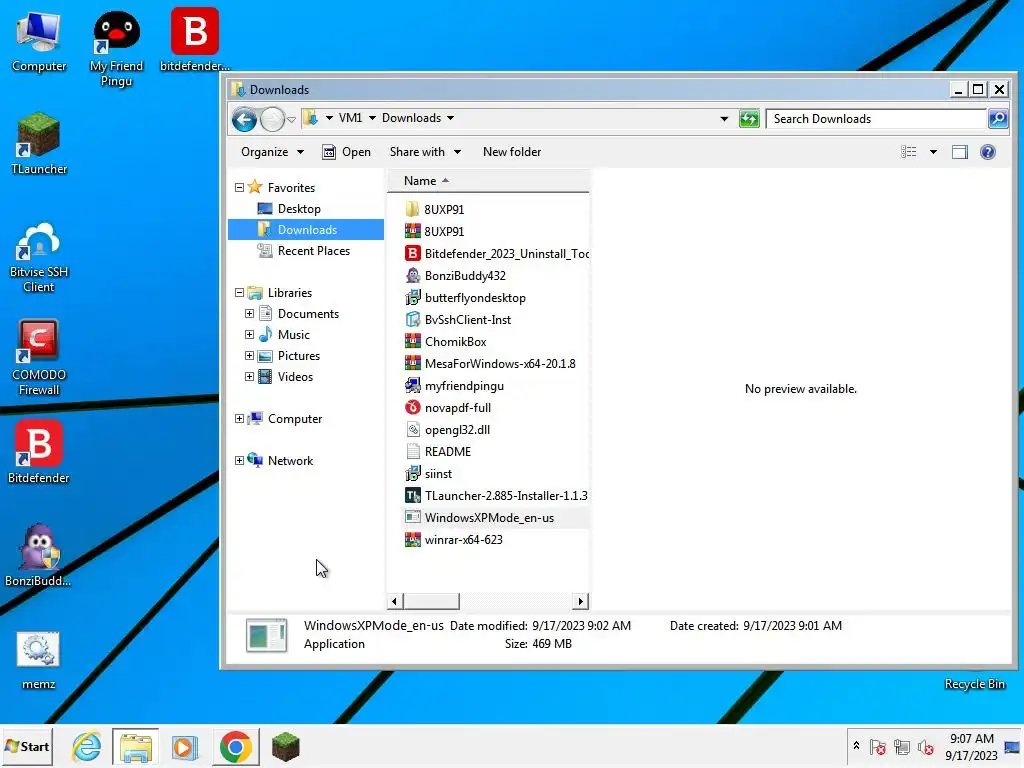
Task: Open the Organize menu
Action: (x=272, y=152)
